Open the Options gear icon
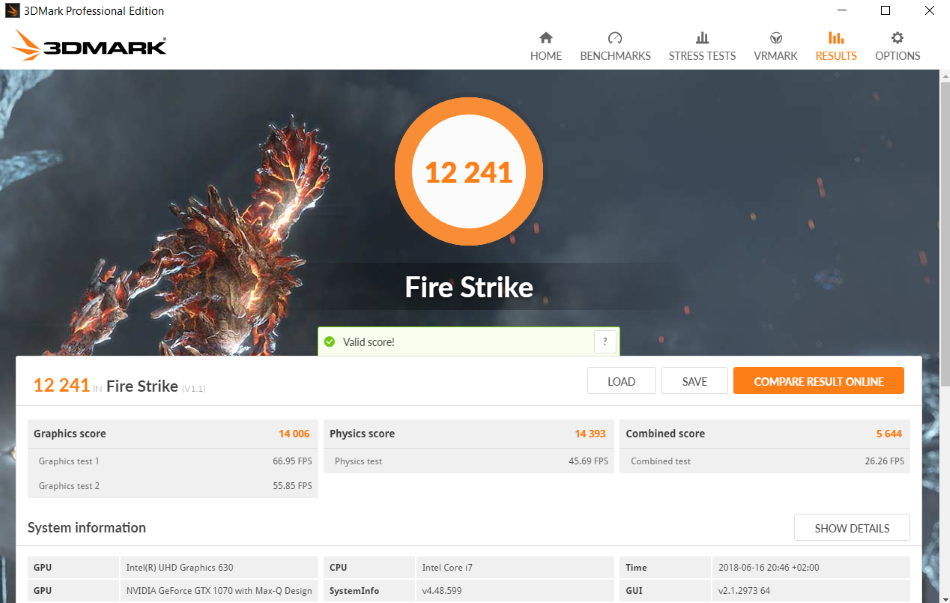950x603 pixels. 897,38
